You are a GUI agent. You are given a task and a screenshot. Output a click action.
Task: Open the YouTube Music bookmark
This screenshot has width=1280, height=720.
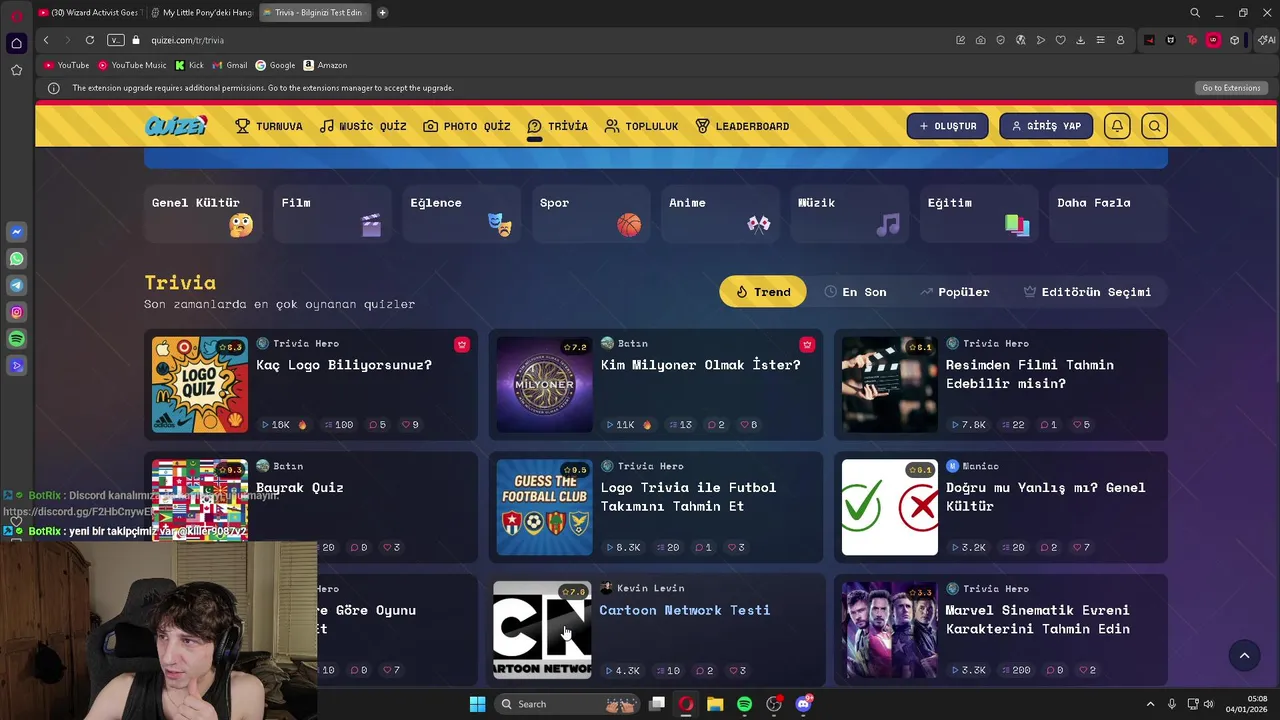pos(132,65)
